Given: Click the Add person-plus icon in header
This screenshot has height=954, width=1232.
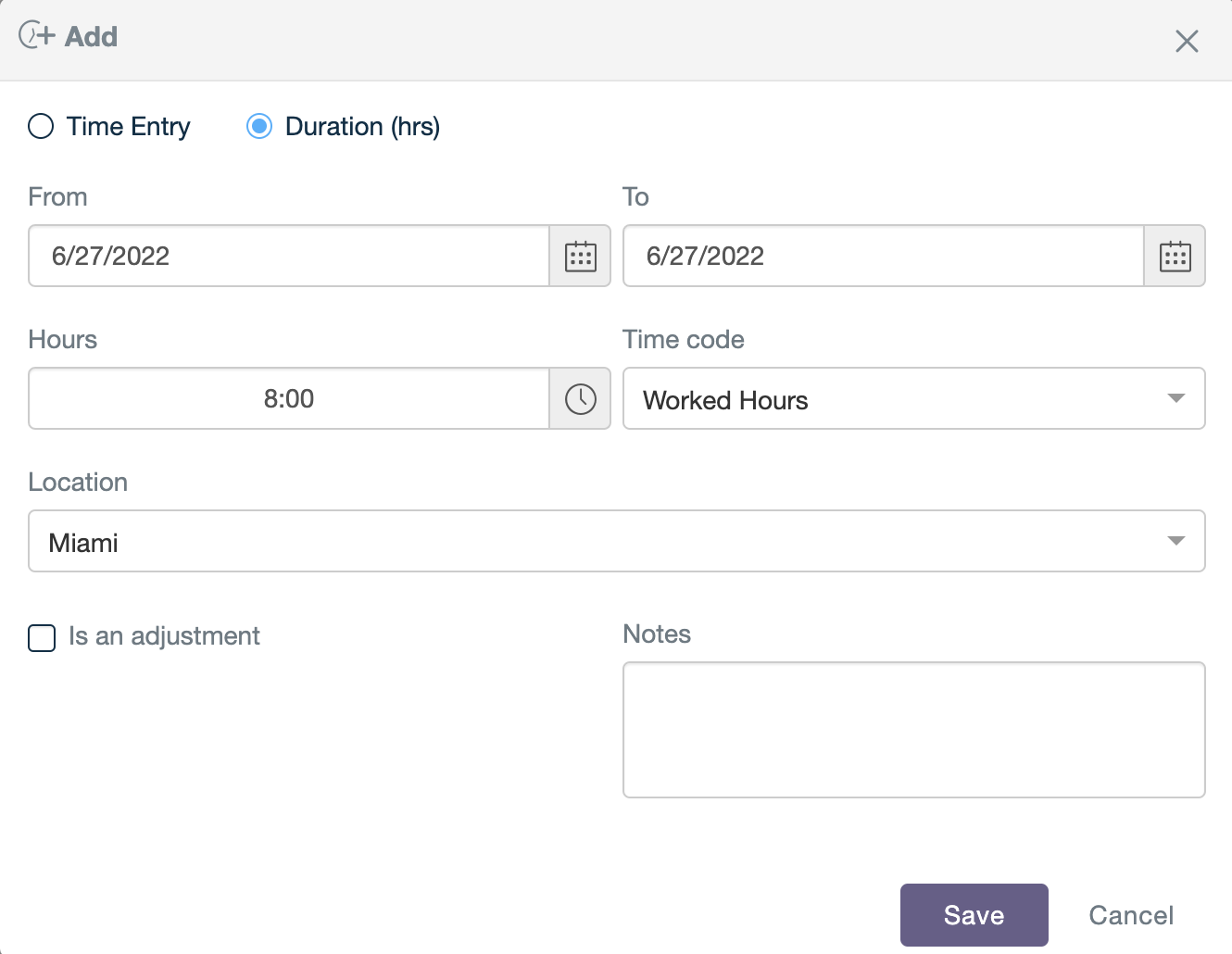Looking at the screenshot, I should [37, 37].
